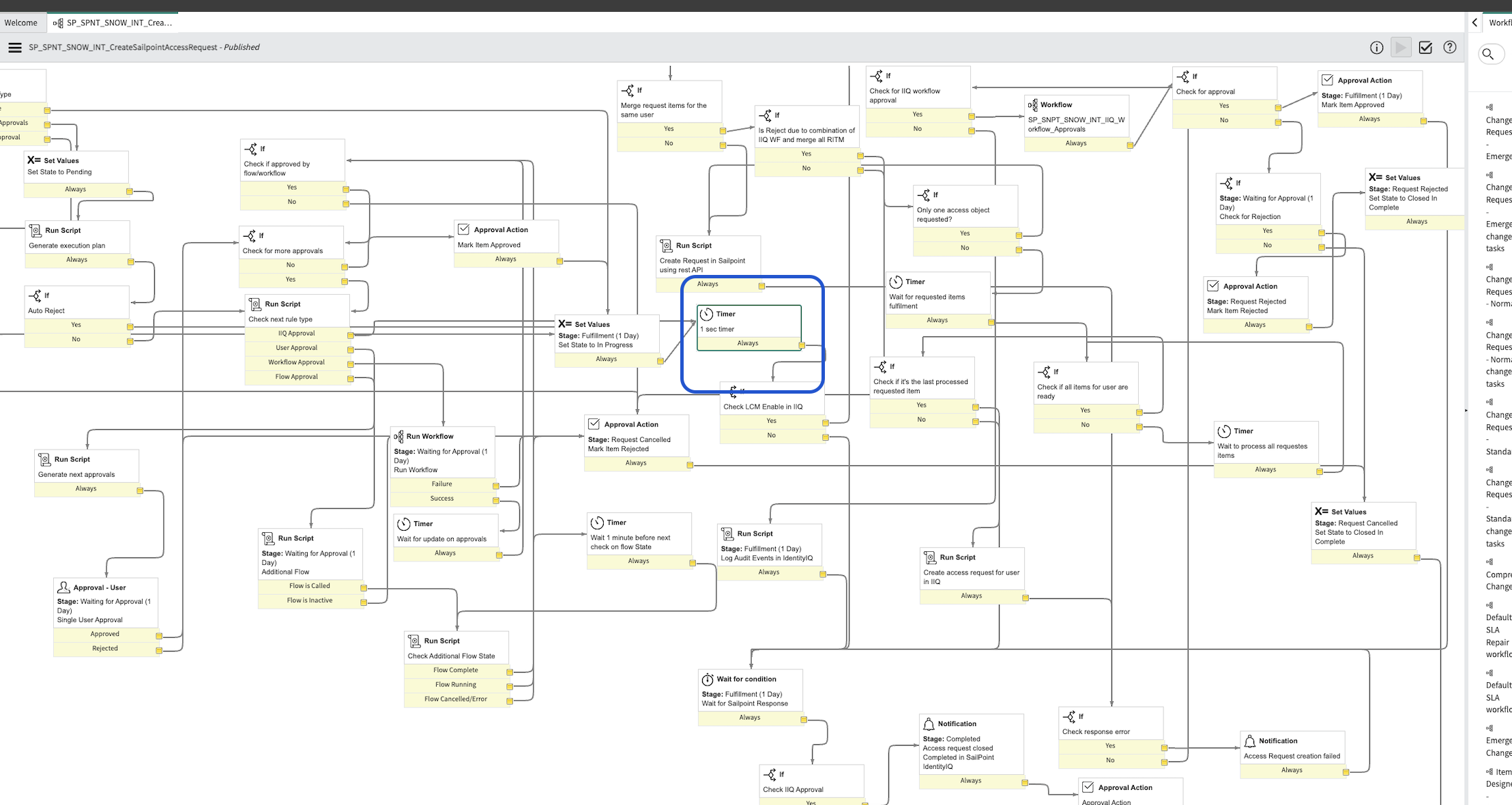Click the yellow connector on Wait for Sailpoint Response Always
This screenshot has height=805, width=1512.
point(804,720)
